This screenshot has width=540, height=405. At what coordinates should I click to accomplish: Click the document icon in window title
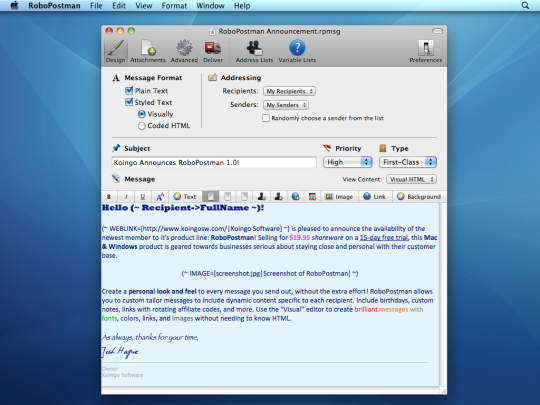click(212, 31)
